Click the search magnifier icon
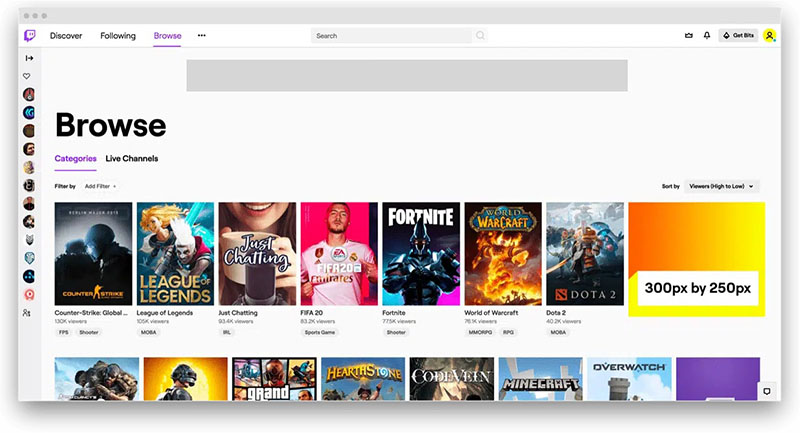 480,36
